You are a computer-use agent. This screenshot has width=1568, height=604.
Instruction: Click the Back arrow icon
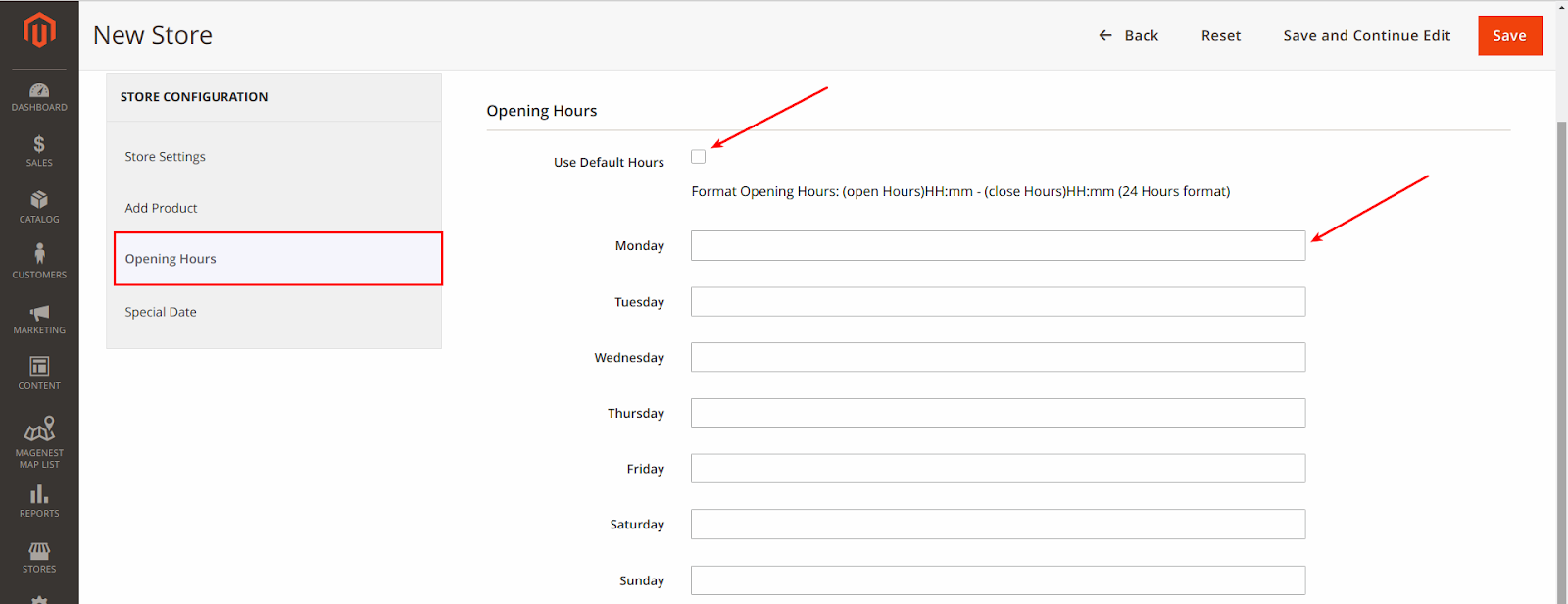1105,35
